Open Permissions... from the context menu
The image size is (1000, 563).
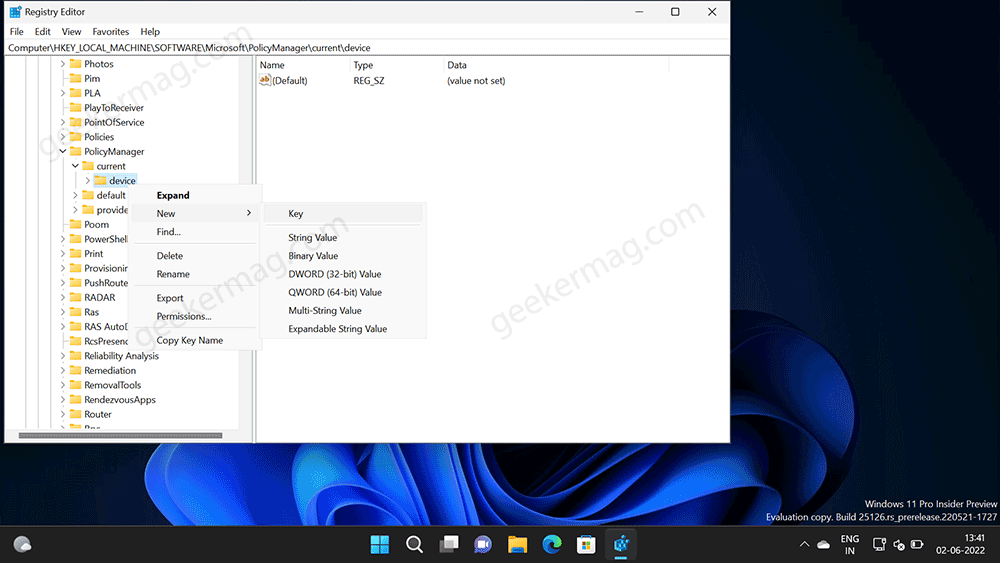[195, 316]
